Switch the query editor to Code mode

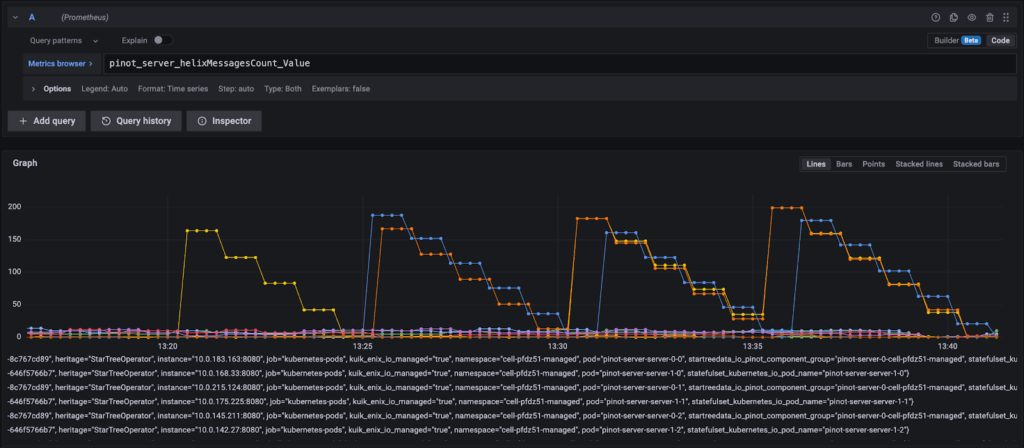click(x=999, y=41)
